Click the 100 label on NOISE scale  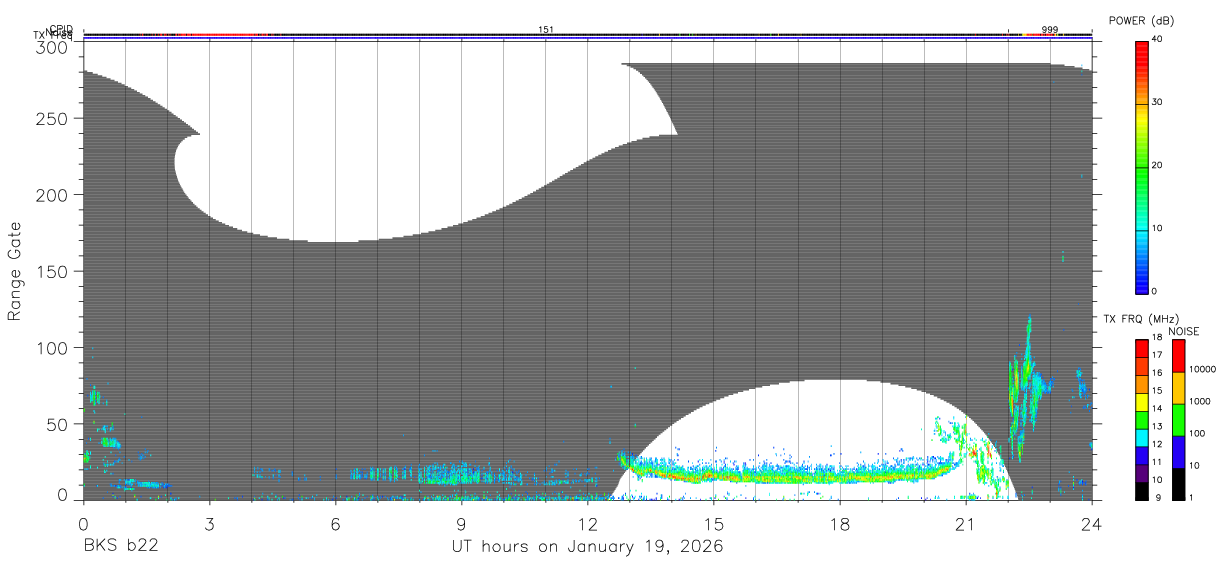coord(1196,433)
